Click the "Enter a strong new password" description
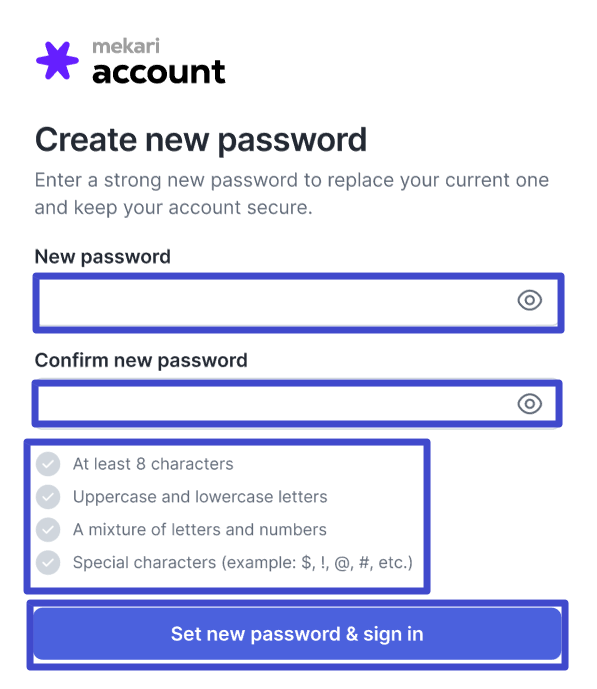Screen dimensions: 597x689 click(292, 194)
